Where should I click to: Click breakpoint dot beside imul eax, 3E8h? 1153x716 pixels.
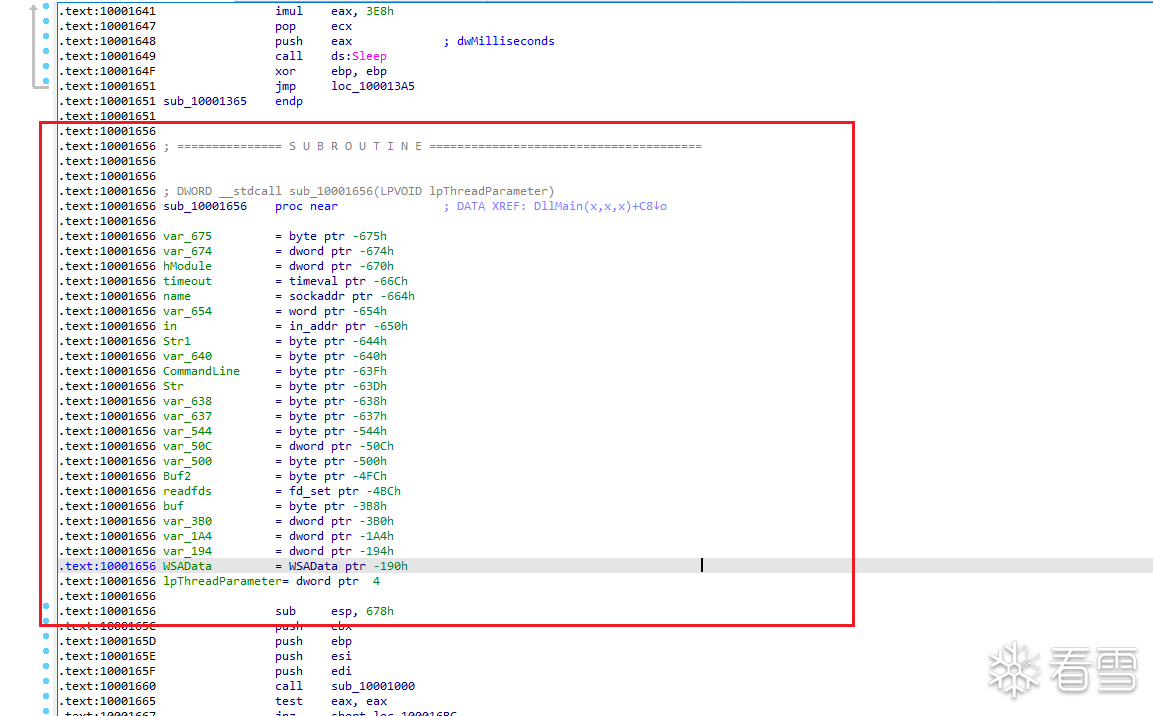coord(47,11)
